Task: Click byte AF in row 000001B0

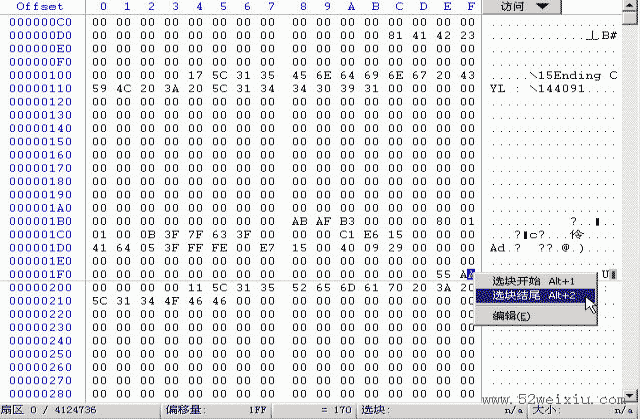Action: pos(323,221)
